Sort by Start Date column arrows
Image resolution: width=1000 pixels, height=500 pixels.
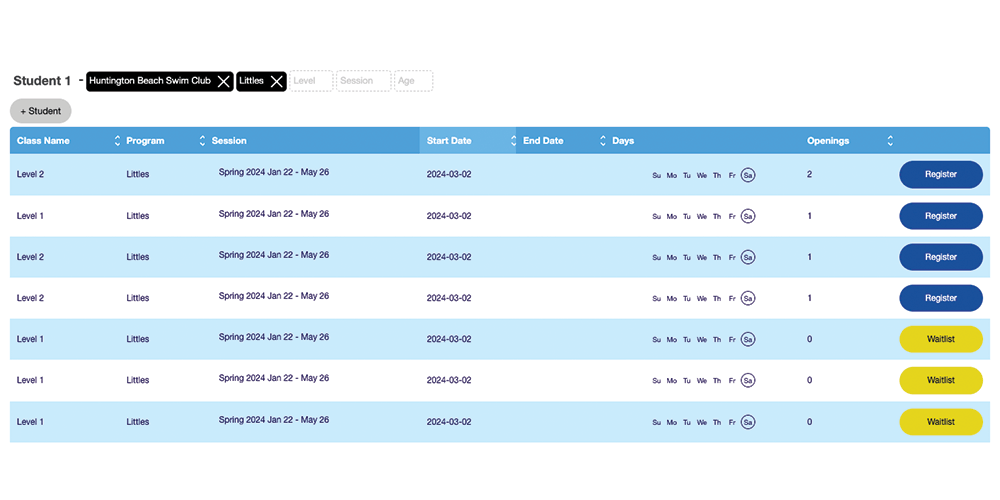tap(514, 141)
